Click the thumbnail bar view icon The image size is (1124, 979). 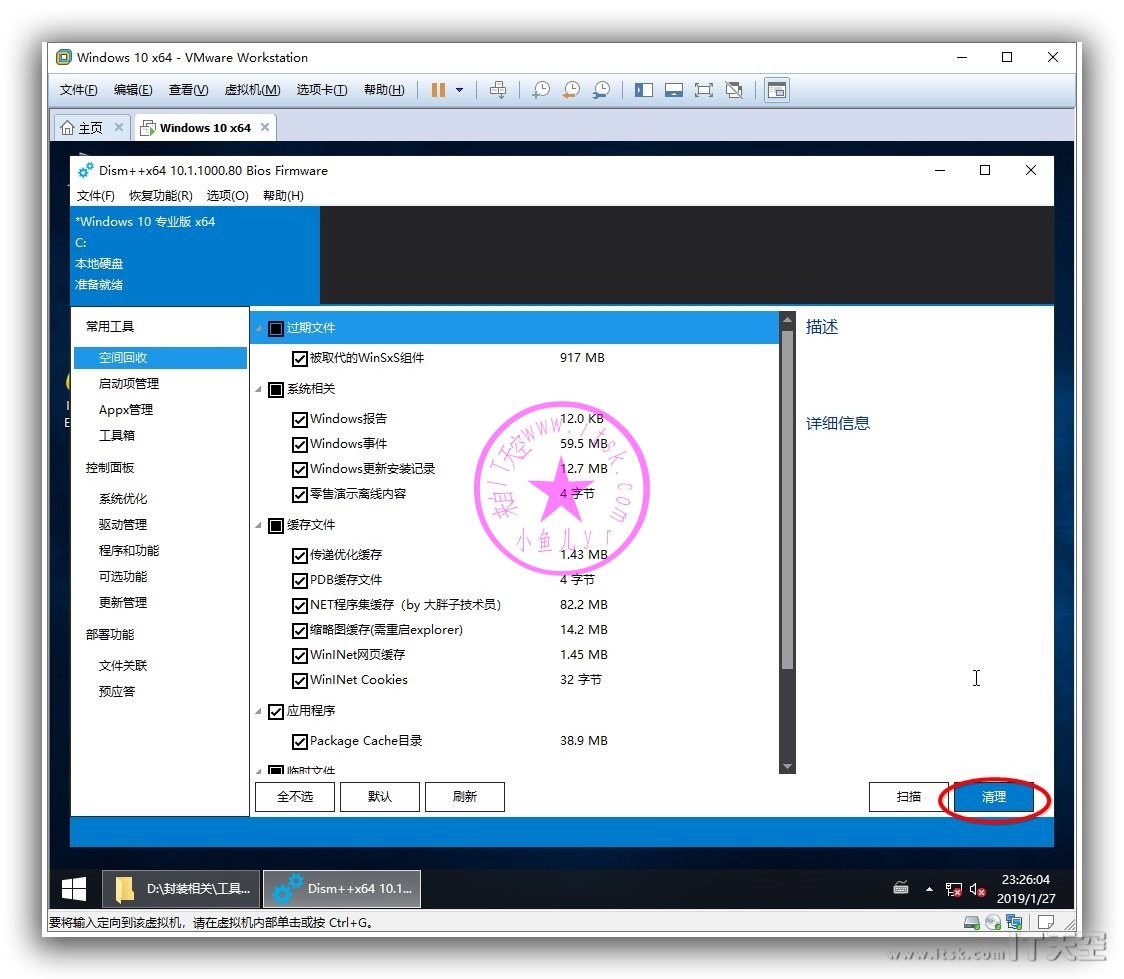(674, 90)
